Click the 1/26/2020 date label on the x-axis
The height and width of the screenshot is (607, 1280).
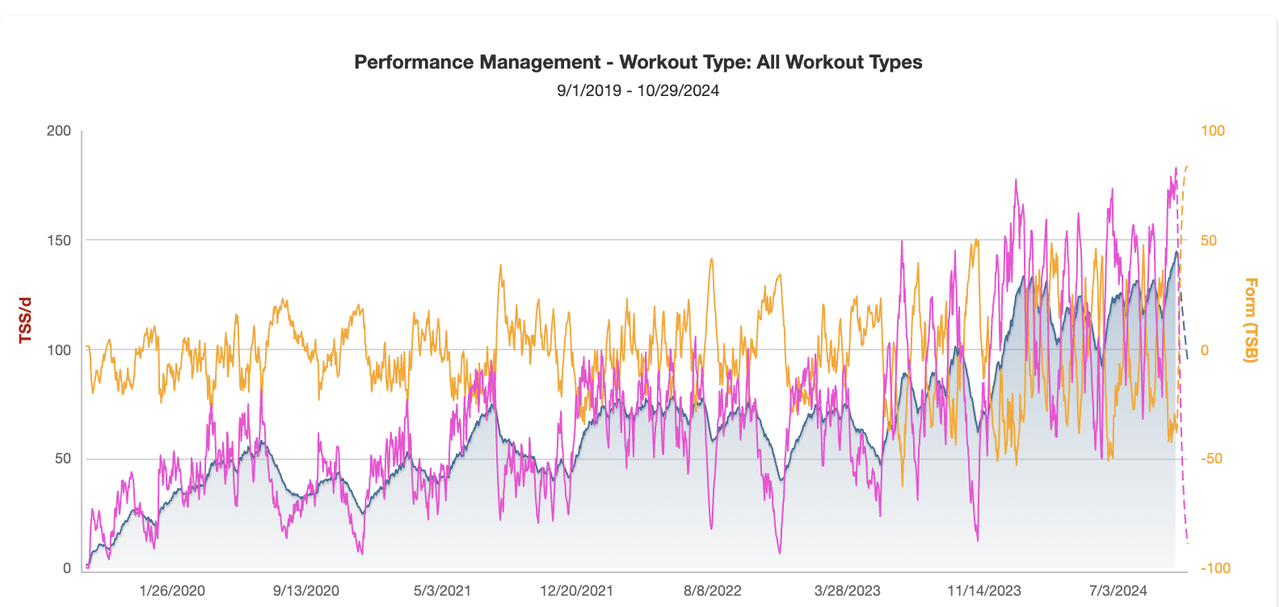pos(172,591)
